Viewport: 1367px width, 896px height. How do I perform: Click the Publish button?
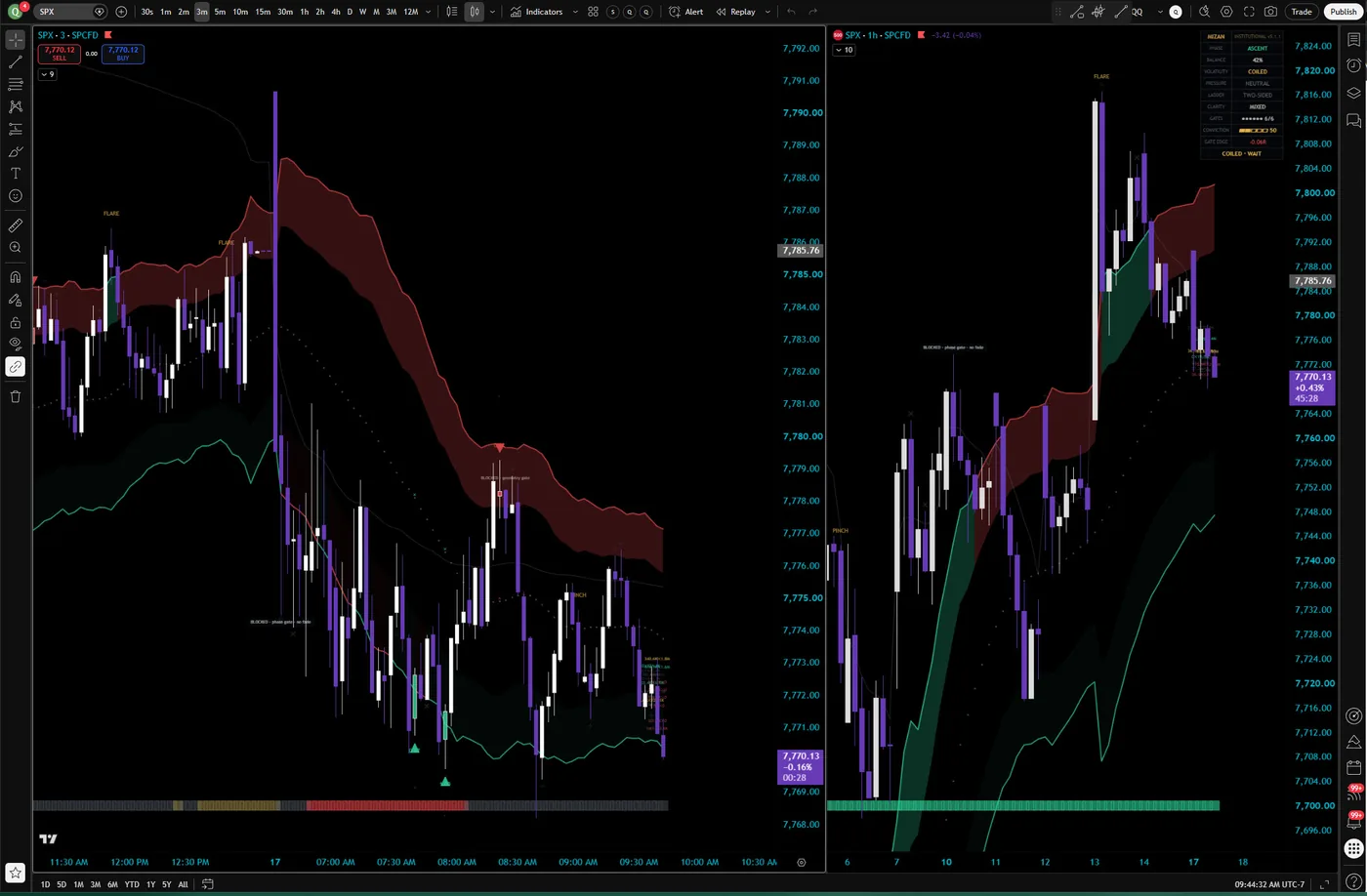pos(1344,12)
